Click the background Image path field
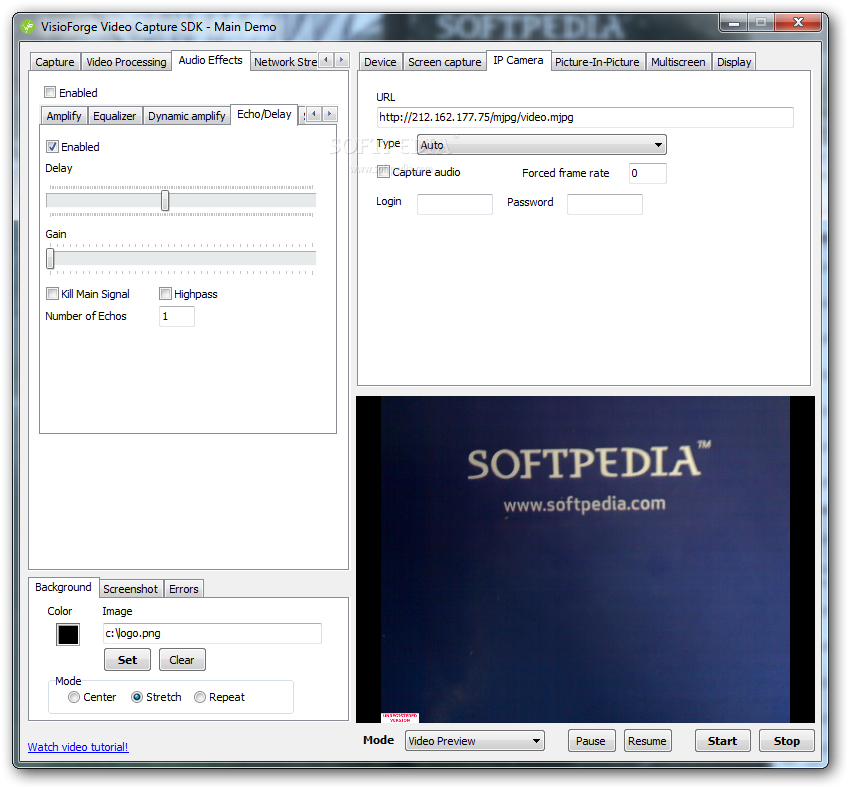This screenshot has height=789, width=849. 212,633
